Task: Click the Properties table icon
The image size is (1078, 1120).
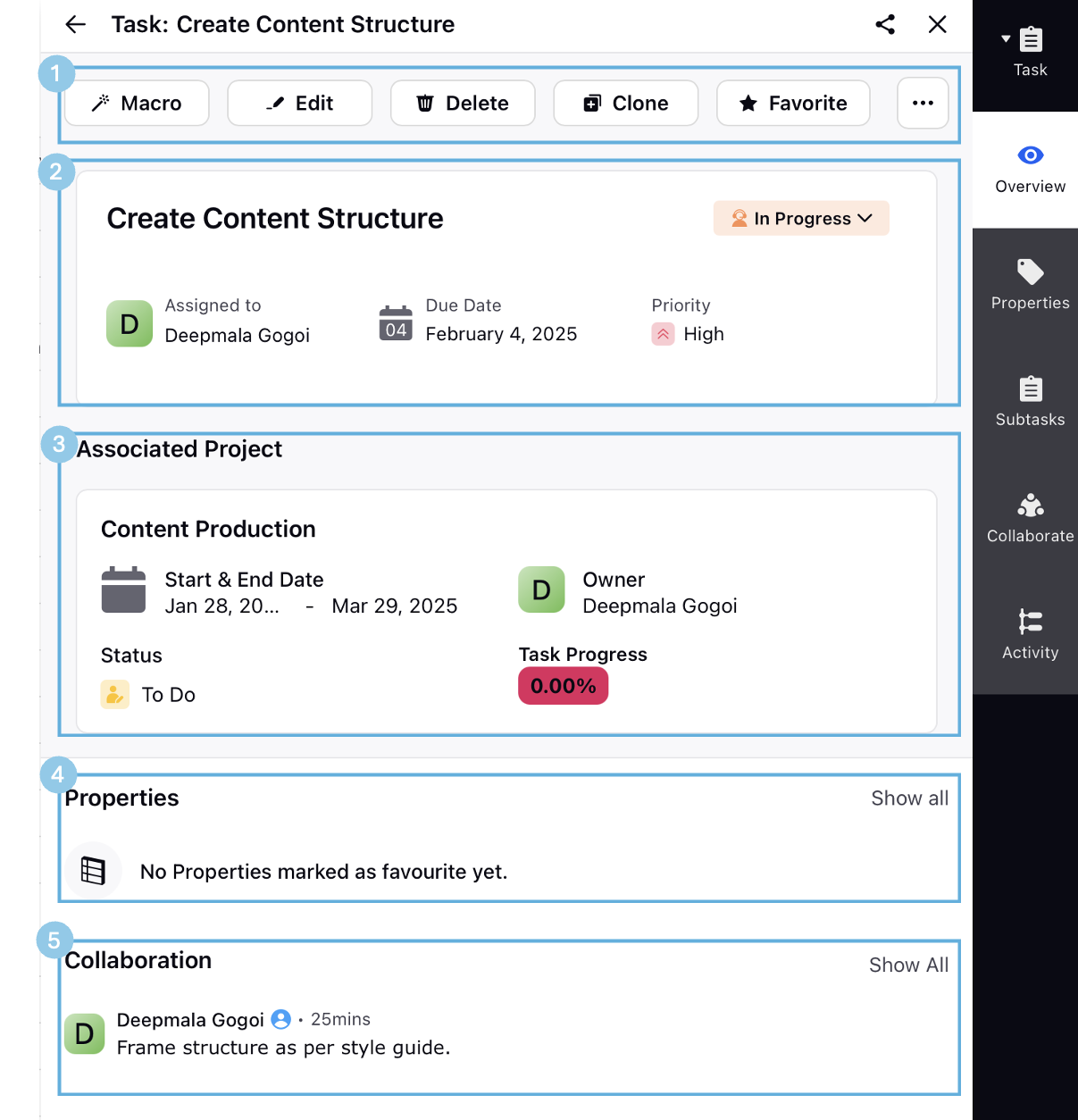Action: pos(93,870)
